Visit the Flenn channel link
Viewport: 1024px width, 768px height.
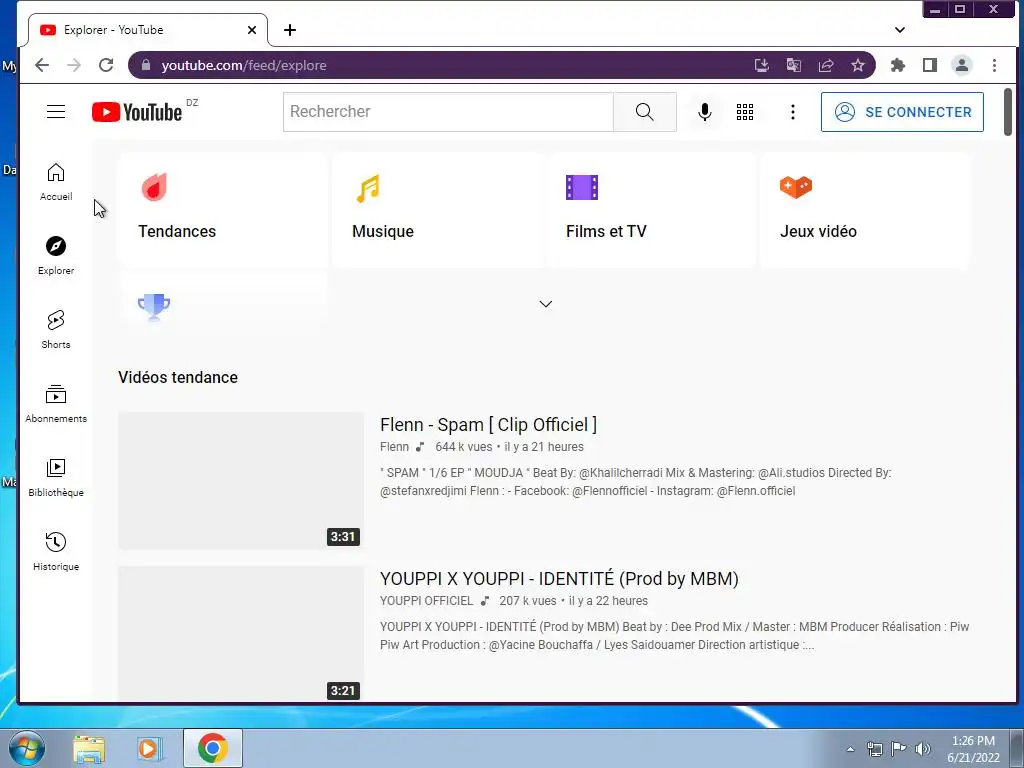click(394, 447)
